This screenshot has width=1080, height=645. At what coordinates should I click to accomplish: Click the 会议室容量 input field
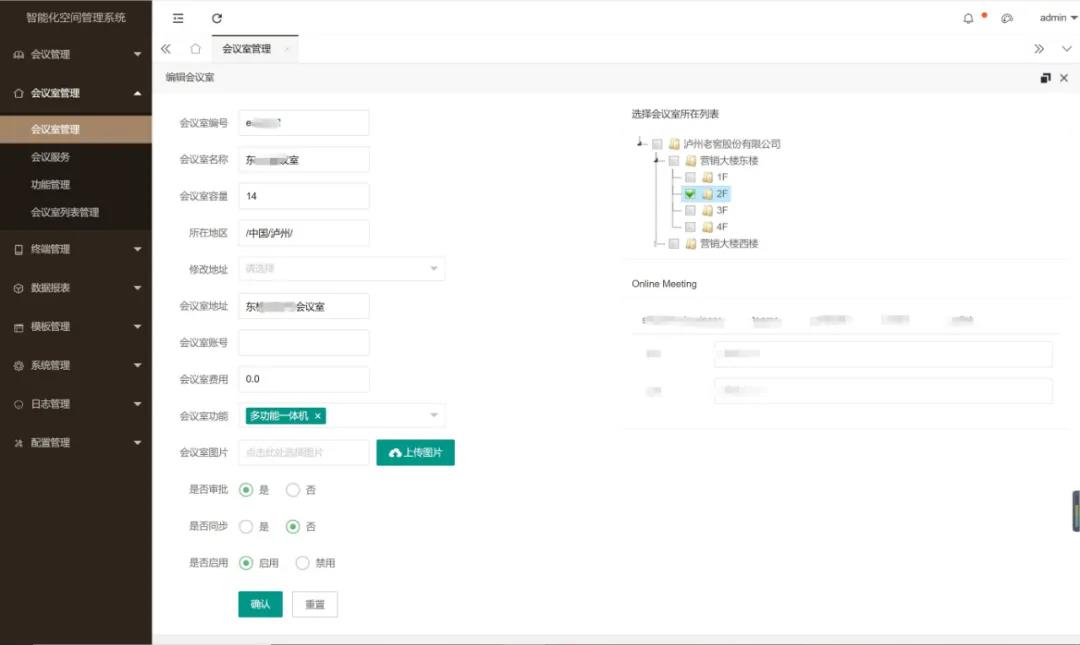click(304, 196)
